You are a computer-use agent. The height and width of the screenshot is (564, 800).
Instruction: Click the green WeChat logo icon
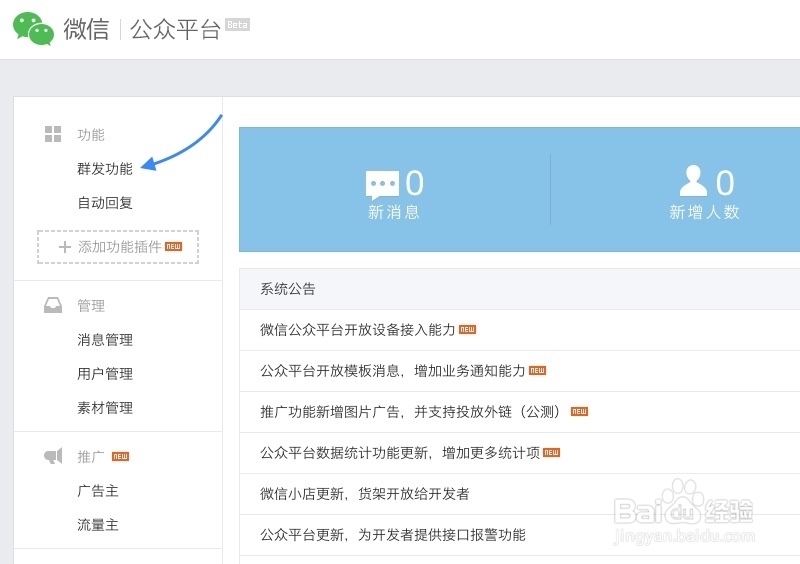click(x=33, y=29)
